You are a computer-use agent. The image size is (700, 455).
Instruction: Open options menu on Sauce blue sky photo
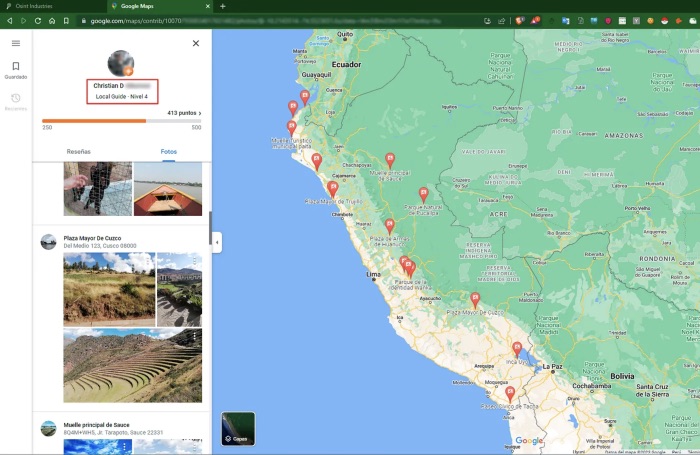(125, 446)
